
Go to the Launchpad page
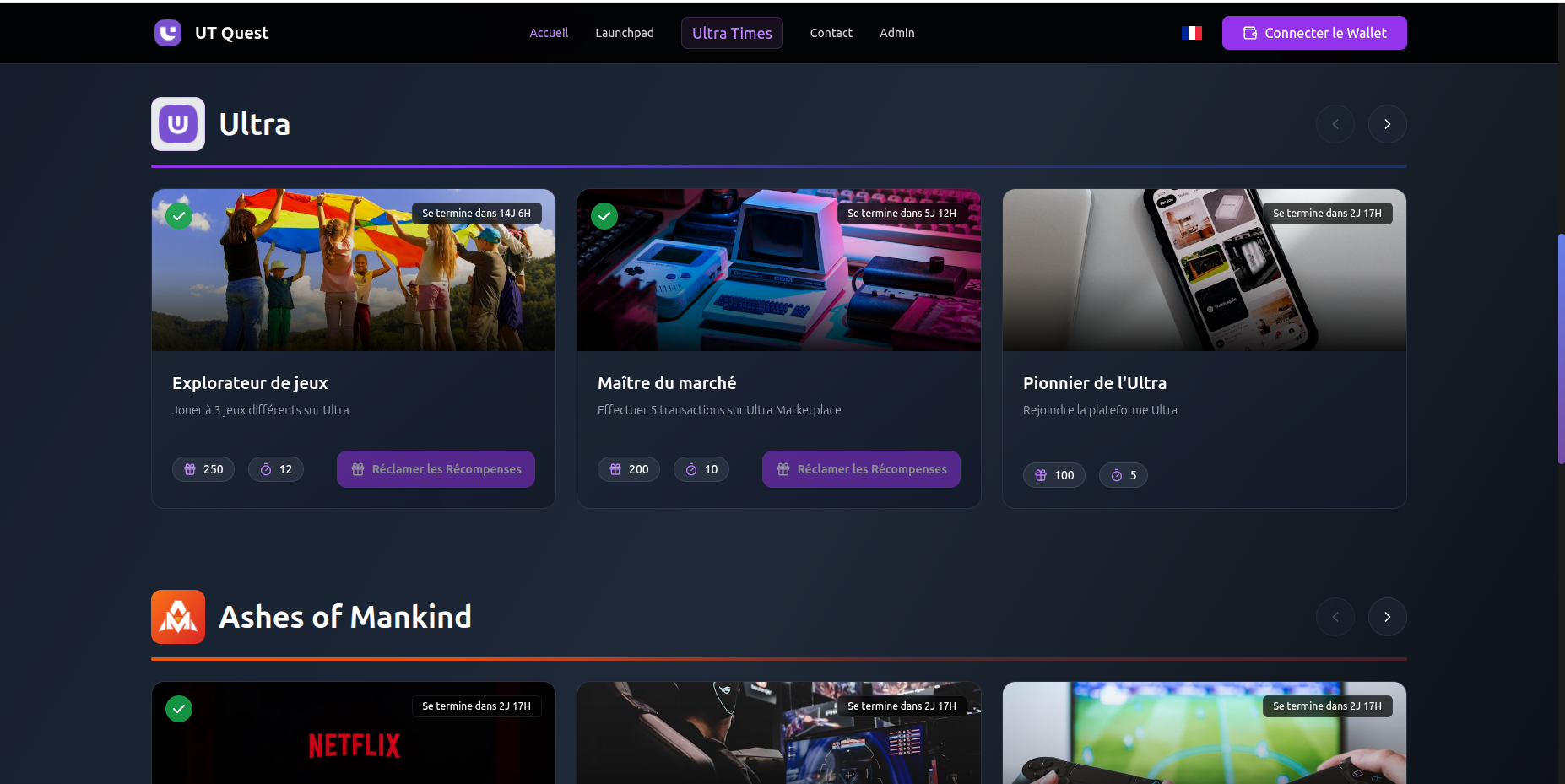(x=624, y=33)
